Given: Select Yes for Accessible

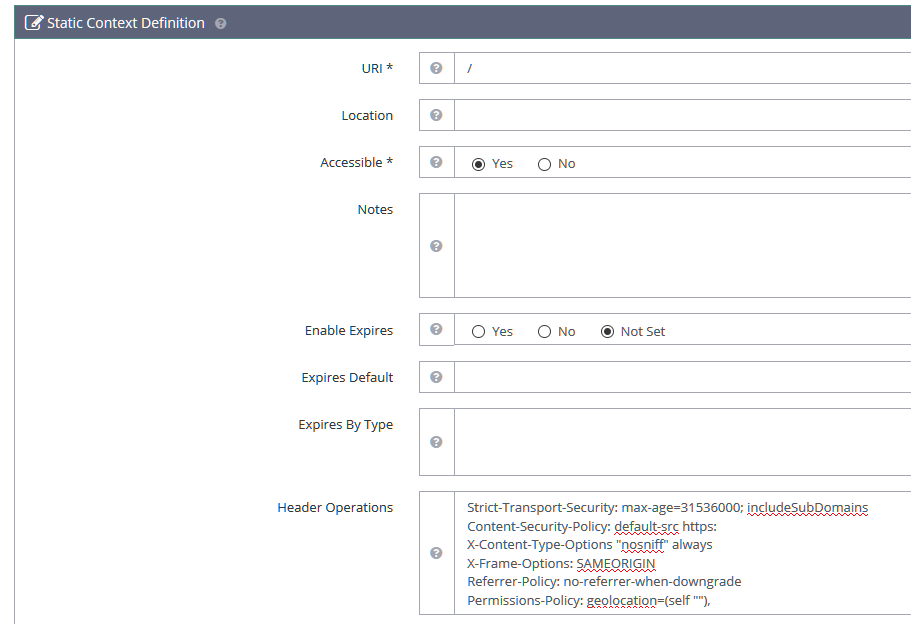Looking at the screenshot, I should (478, 164).
